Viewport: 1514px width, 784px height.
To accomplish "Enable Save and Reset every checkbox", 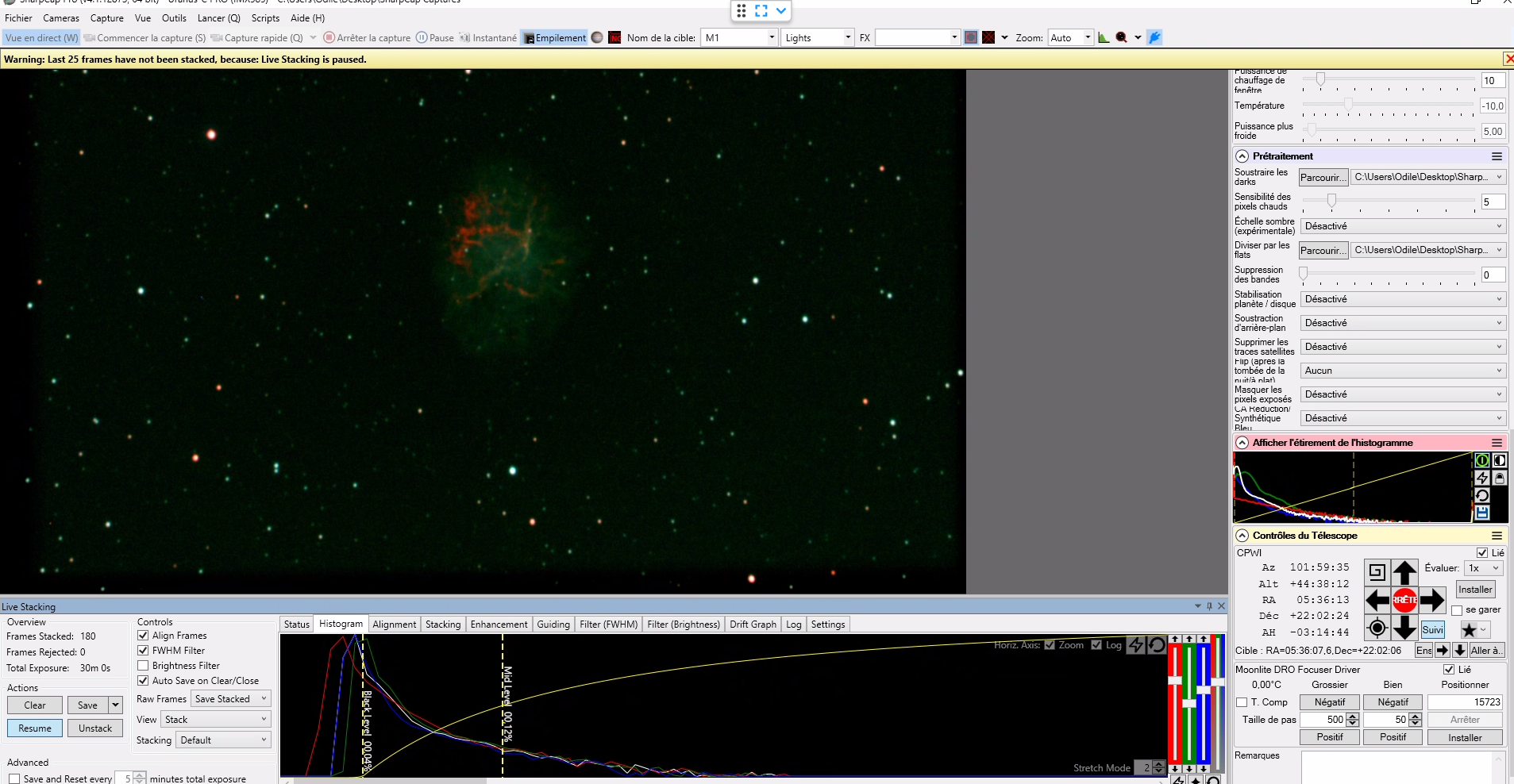I will 13,779.
